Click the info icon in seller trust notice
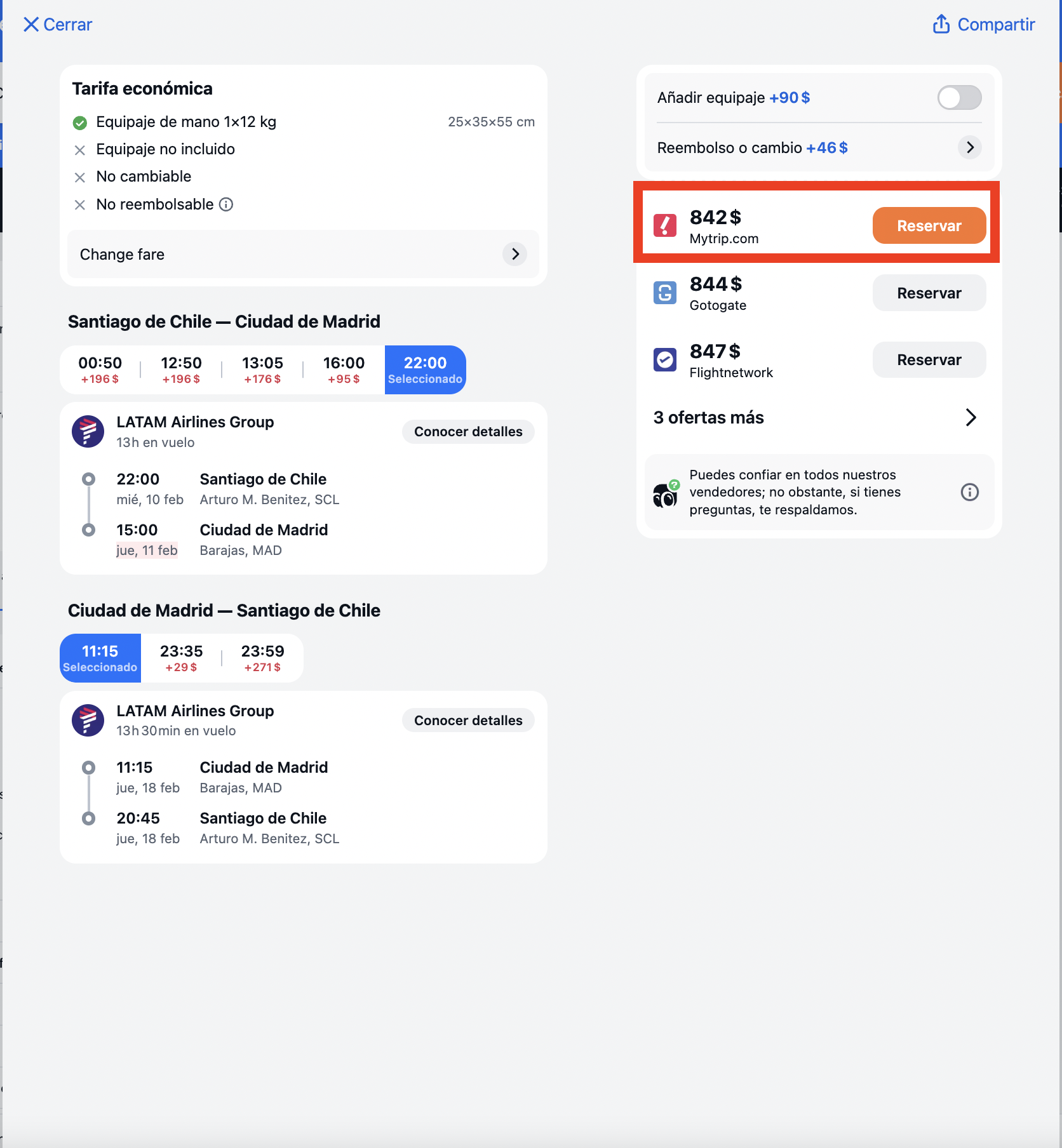This screenshot has width=1062, height=1148. point(969,492)
